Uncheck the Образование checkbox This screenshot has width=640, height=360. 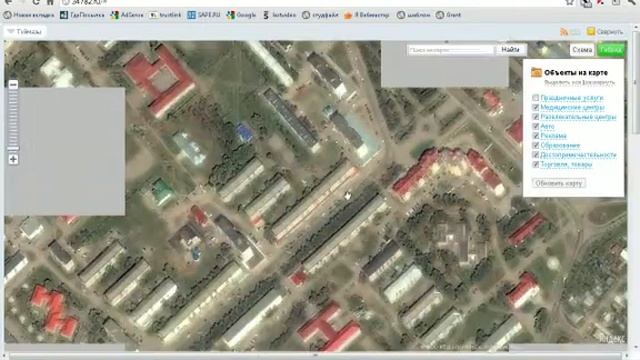536,145
